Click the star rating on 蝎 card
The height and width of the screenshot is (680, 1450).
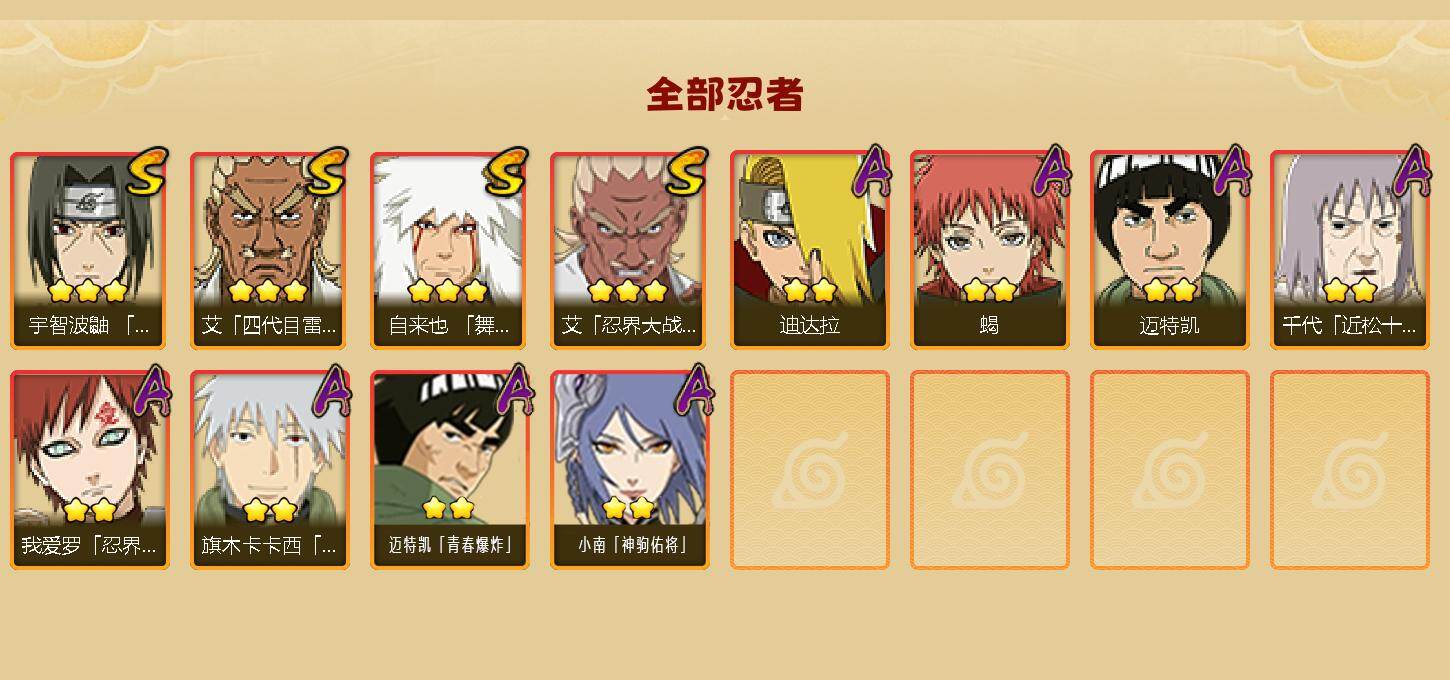(x=989, y=290)
